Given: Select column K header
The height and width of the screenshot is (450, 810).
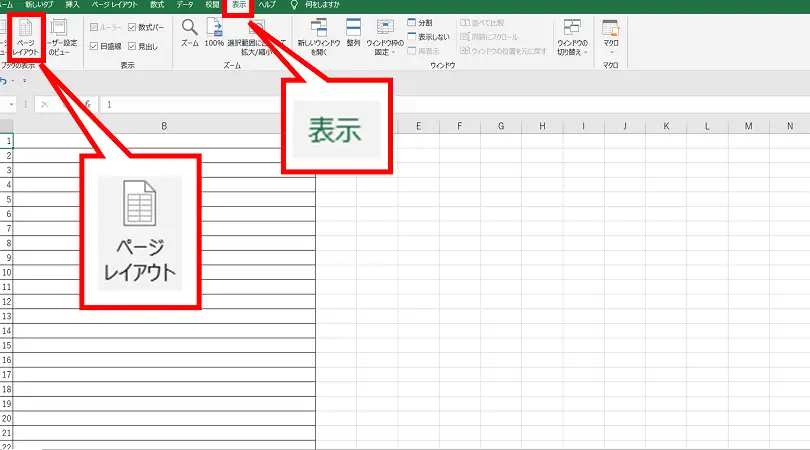Looking at the screenshot, I should (664, 126).
